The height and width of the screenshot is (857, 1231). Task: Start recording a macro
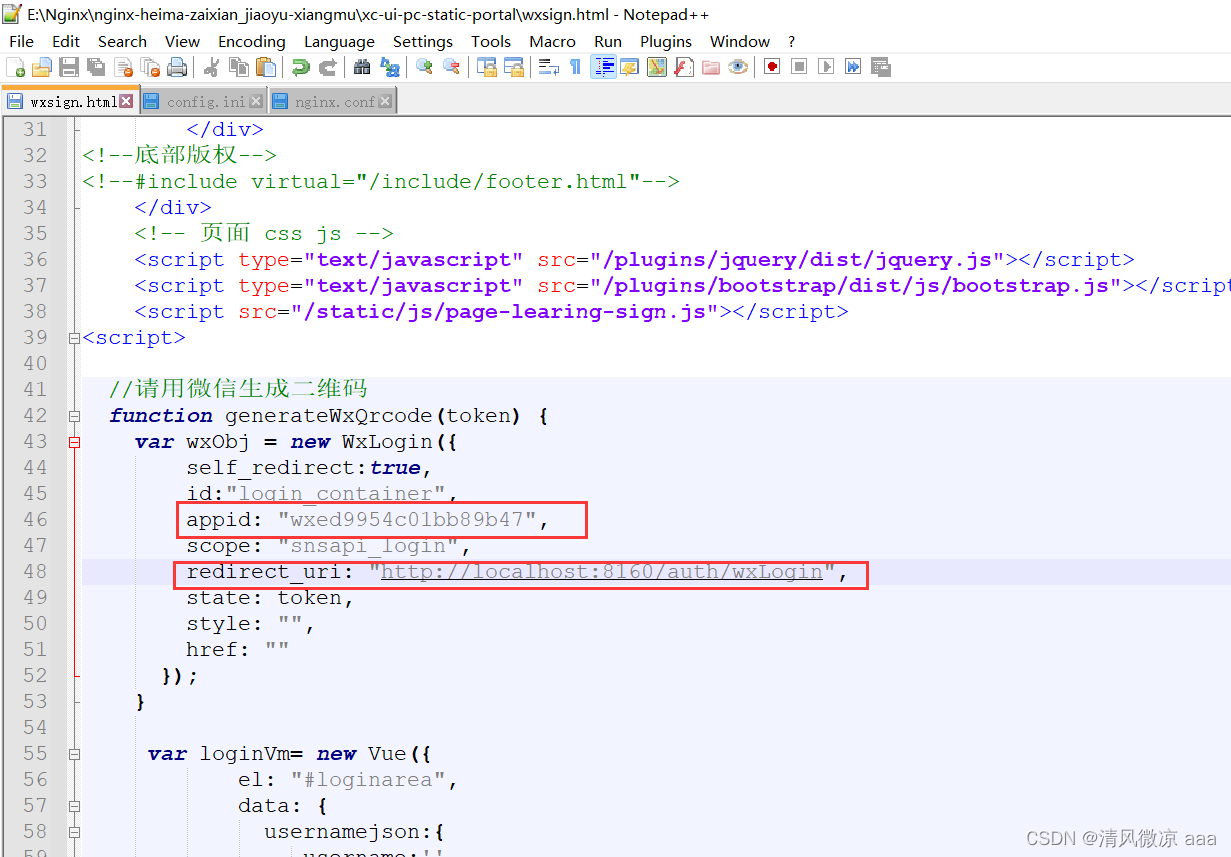[x=772, y=67]
